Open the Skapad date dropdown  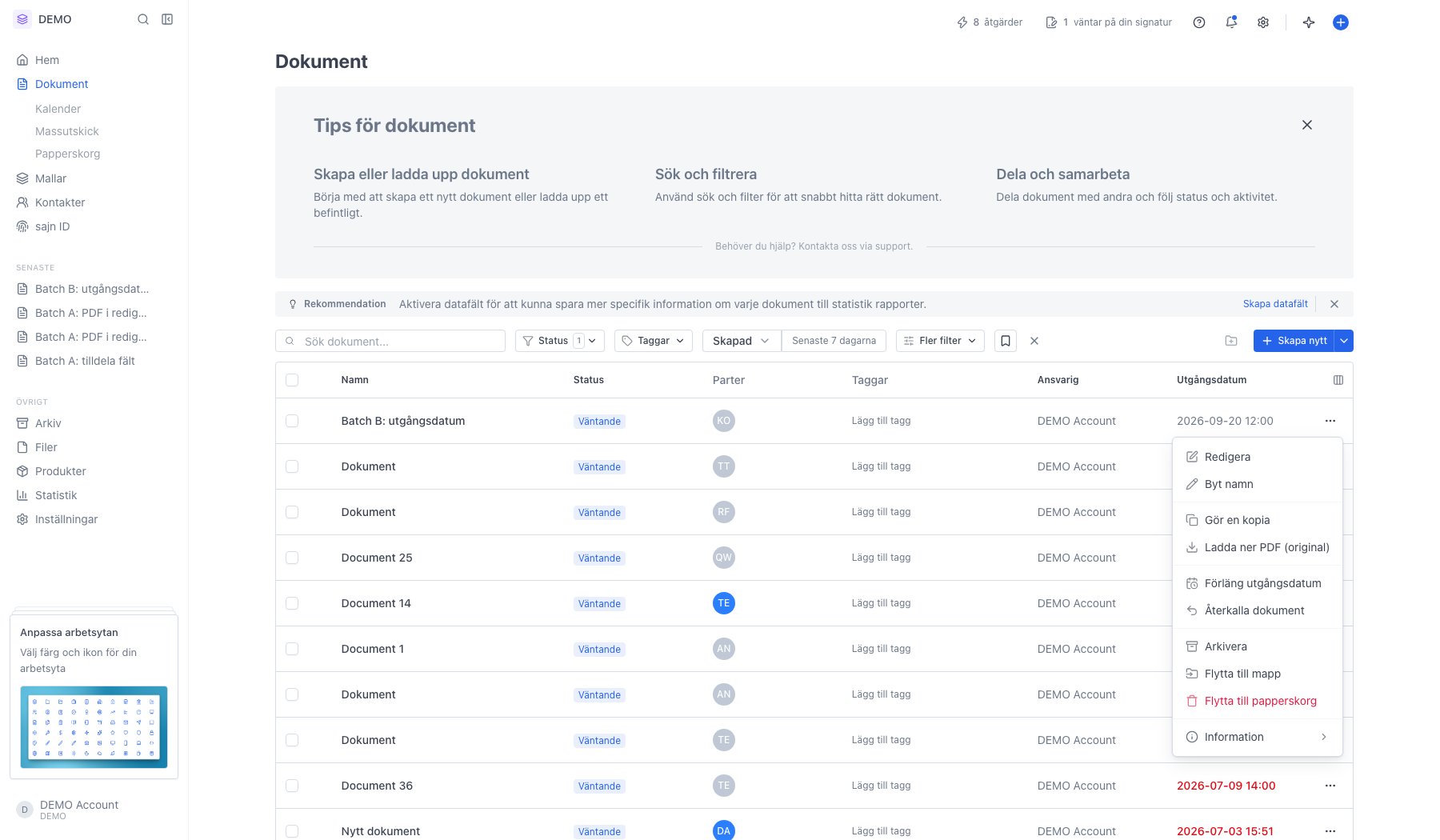tap(742, 341)
